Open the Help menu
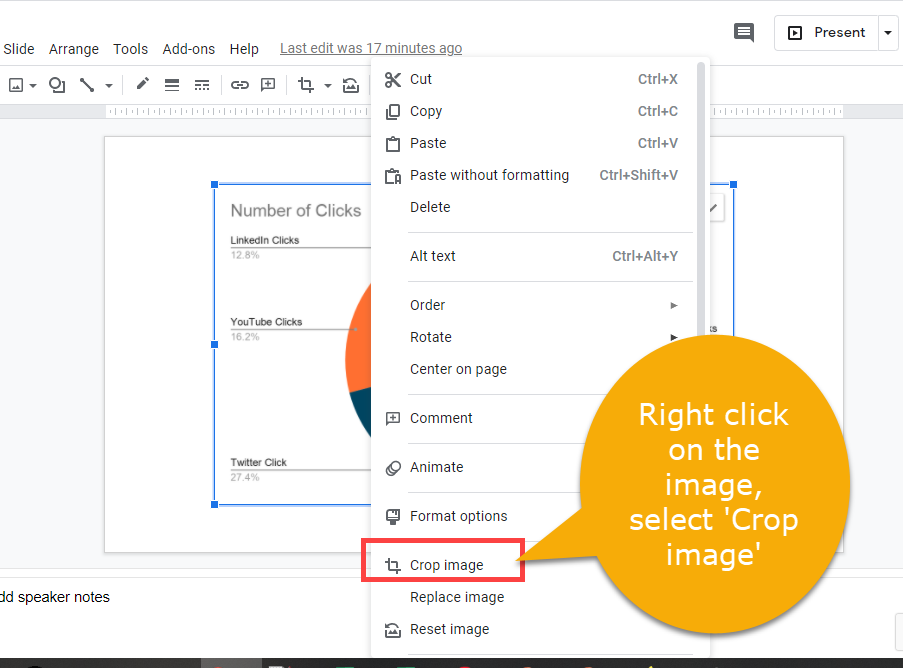This screenshot has height=668, width=903. pos(244,49)
